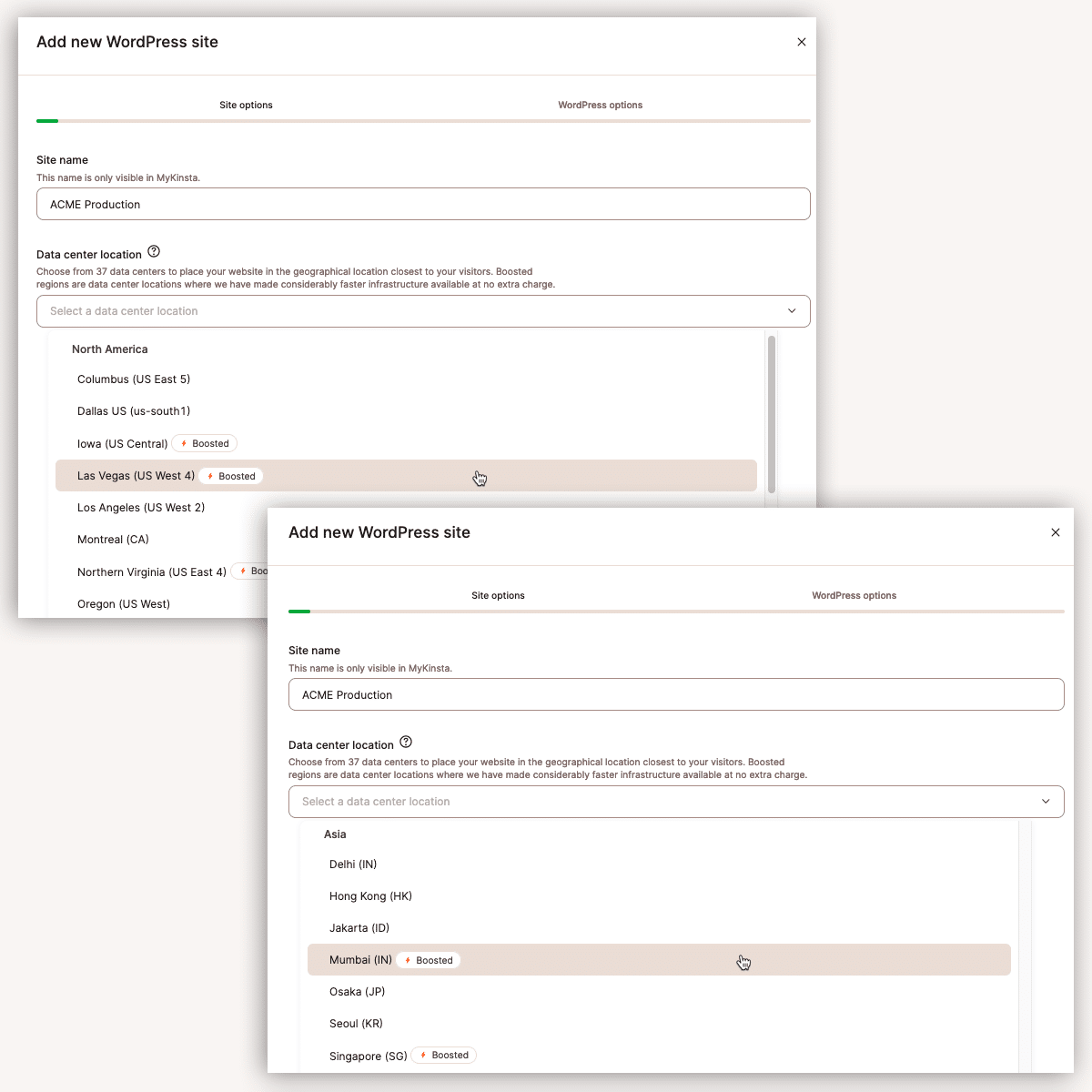
Task: Close the upper Add new WordPress site dialog
Action: tap(802, 42)
